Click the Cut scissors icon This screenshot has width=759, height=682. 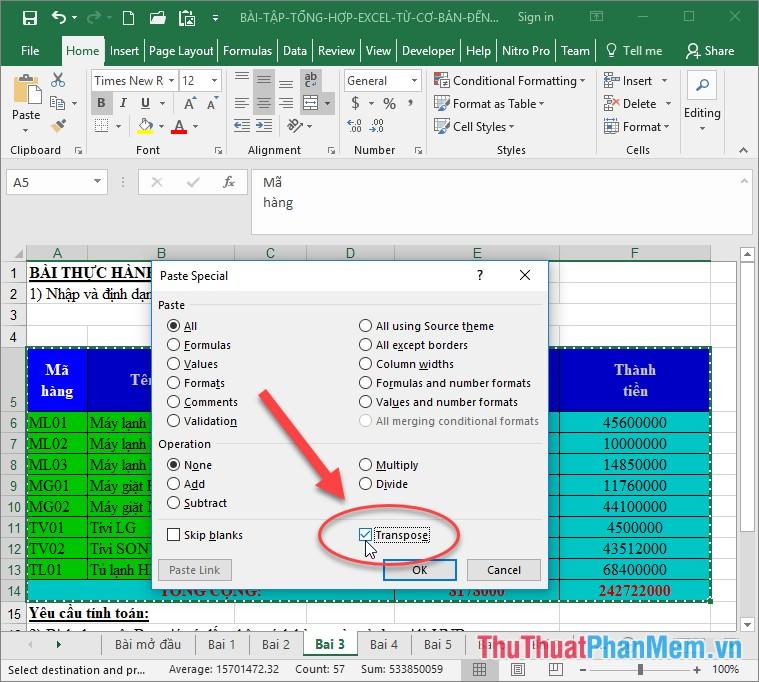click(x=58, y=81)
